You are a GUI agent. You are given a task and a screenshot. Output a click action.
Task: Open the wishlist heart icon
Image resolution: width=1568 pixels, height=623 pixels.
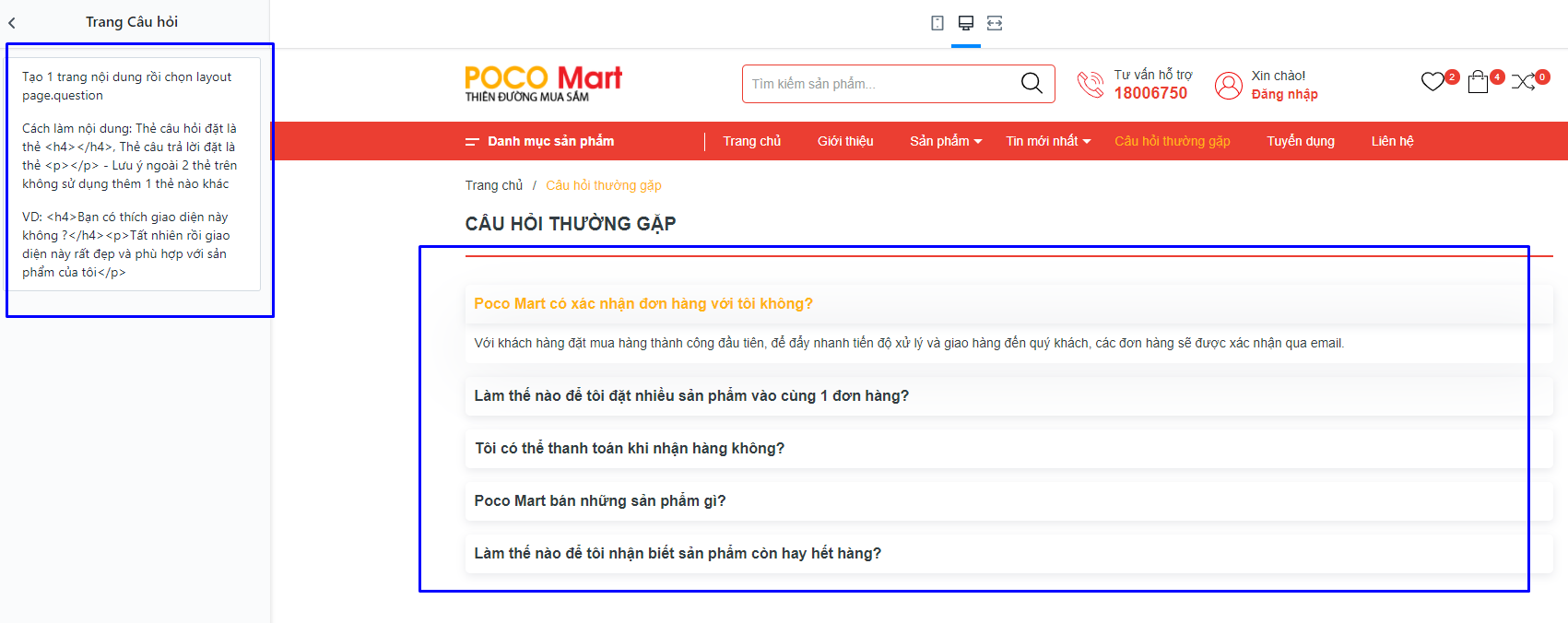[1432, 82]
